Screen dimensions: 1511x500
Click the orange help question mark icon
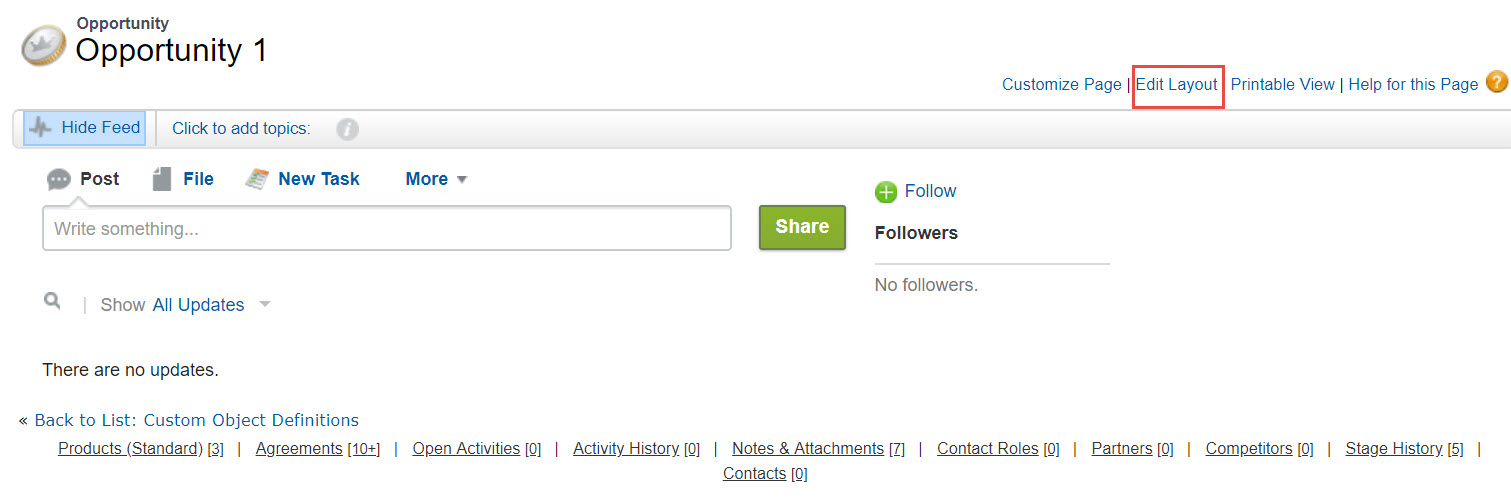pyautogui.click(x=1496, y=83)
